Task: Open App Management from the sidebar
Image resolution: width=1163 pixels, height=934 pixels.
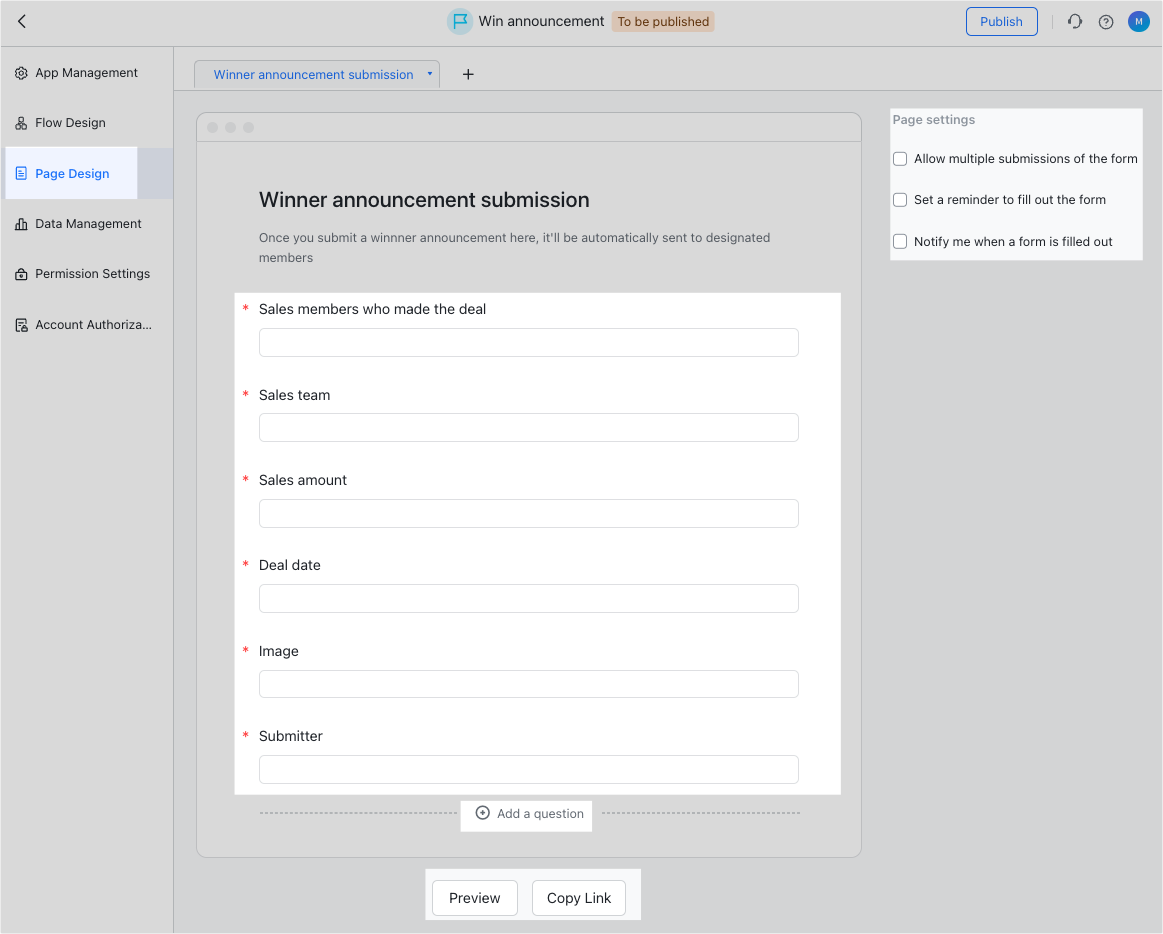Action: click(x=87, y=72)
